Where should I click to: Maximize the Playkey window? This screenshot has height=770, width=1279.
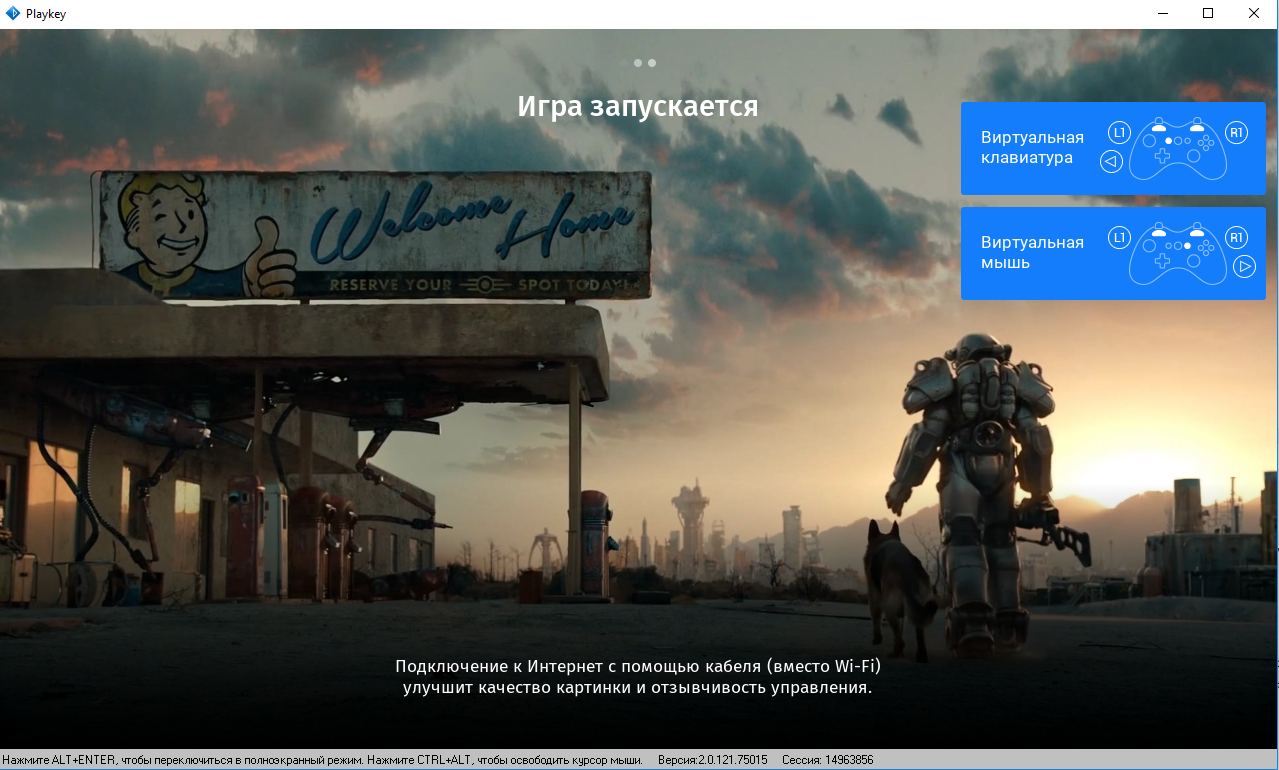point(1208,14)
